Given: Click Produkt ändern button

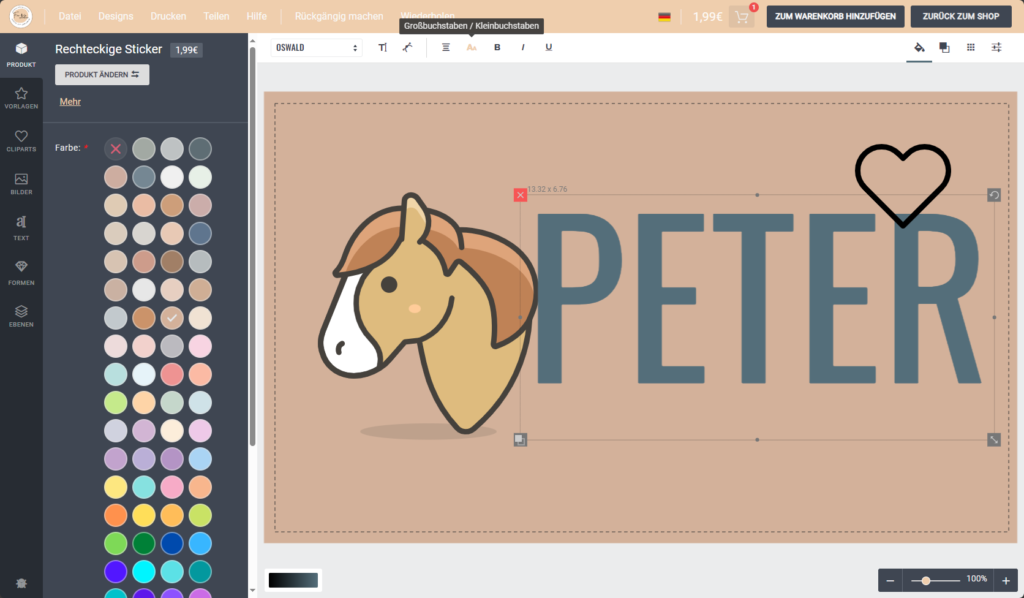Looking at the screenshot, I should click(x=102, y=75).
